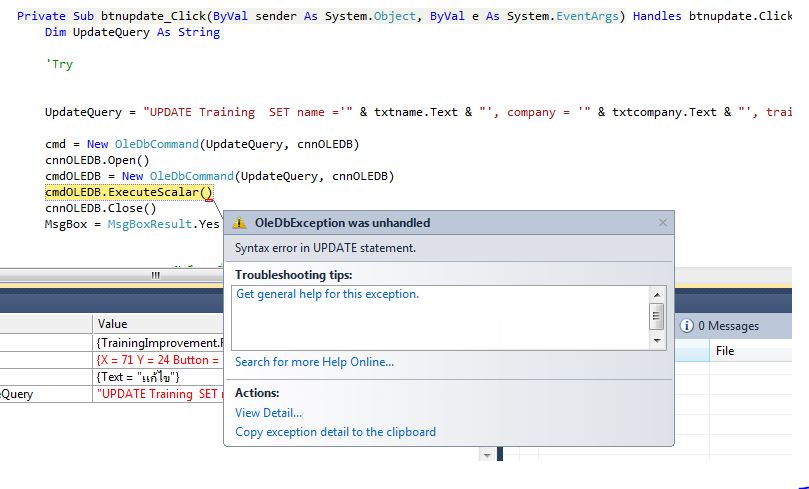This screenshot has width=809, height=489.
Task: Click the horizontal scrollbar thumb under code editor
Action: pyautogui.click(x=155, y=275)
